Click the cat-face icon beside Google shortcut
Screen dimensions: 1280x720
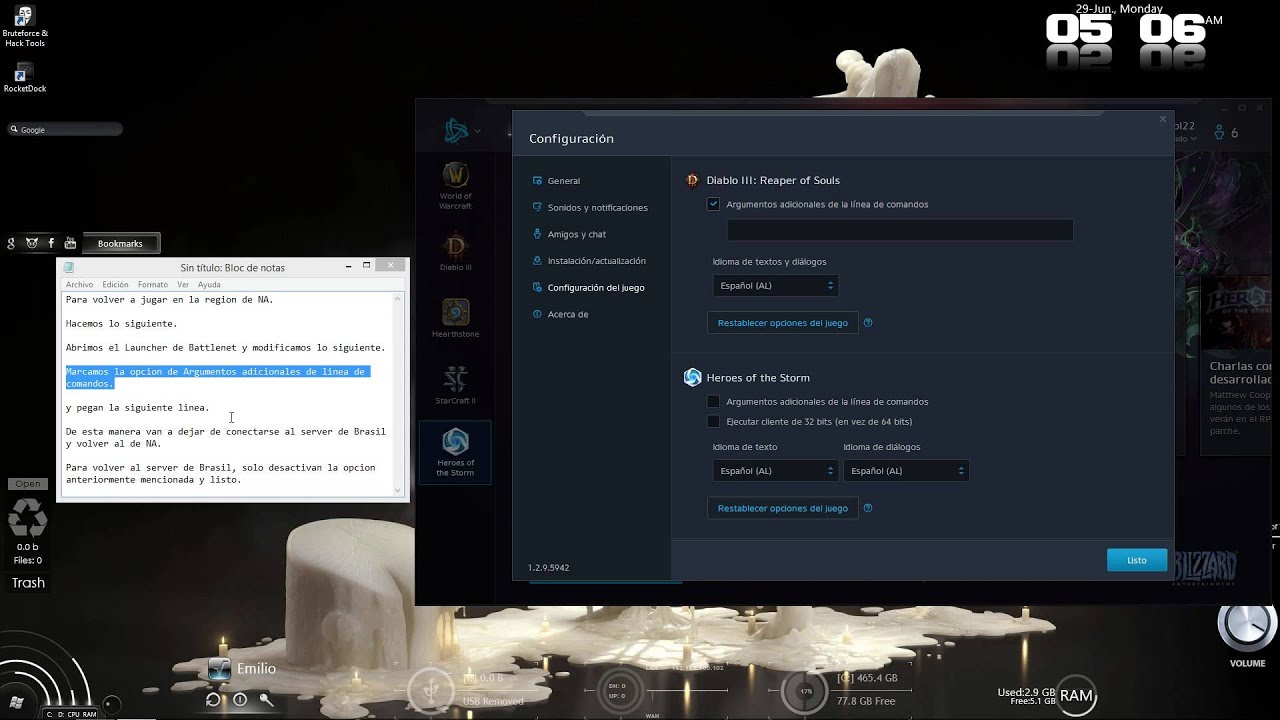(x=31, y=243)
